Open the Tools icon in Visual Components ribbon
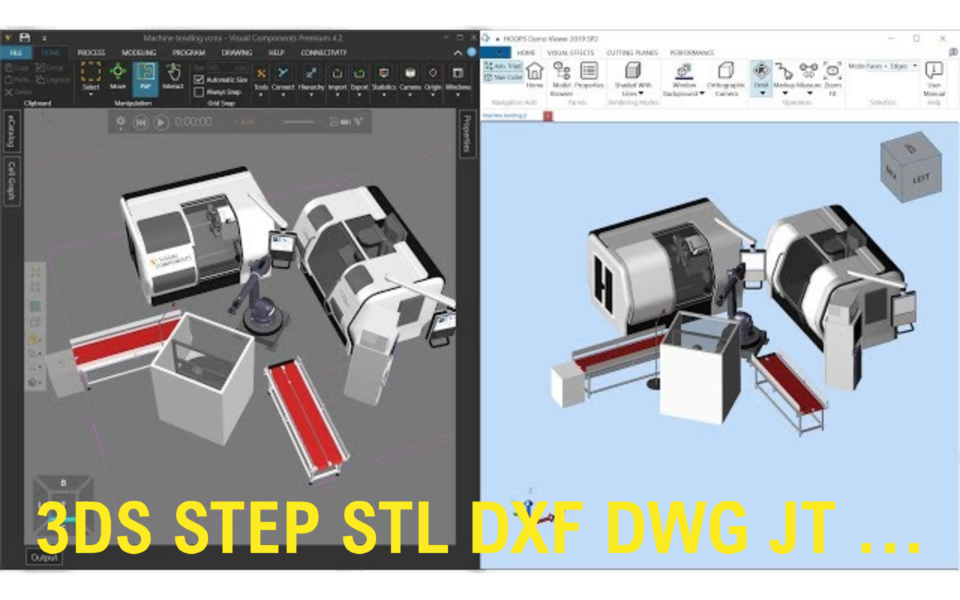The height and width of the screenshot is (600, 960). (261, 73)
